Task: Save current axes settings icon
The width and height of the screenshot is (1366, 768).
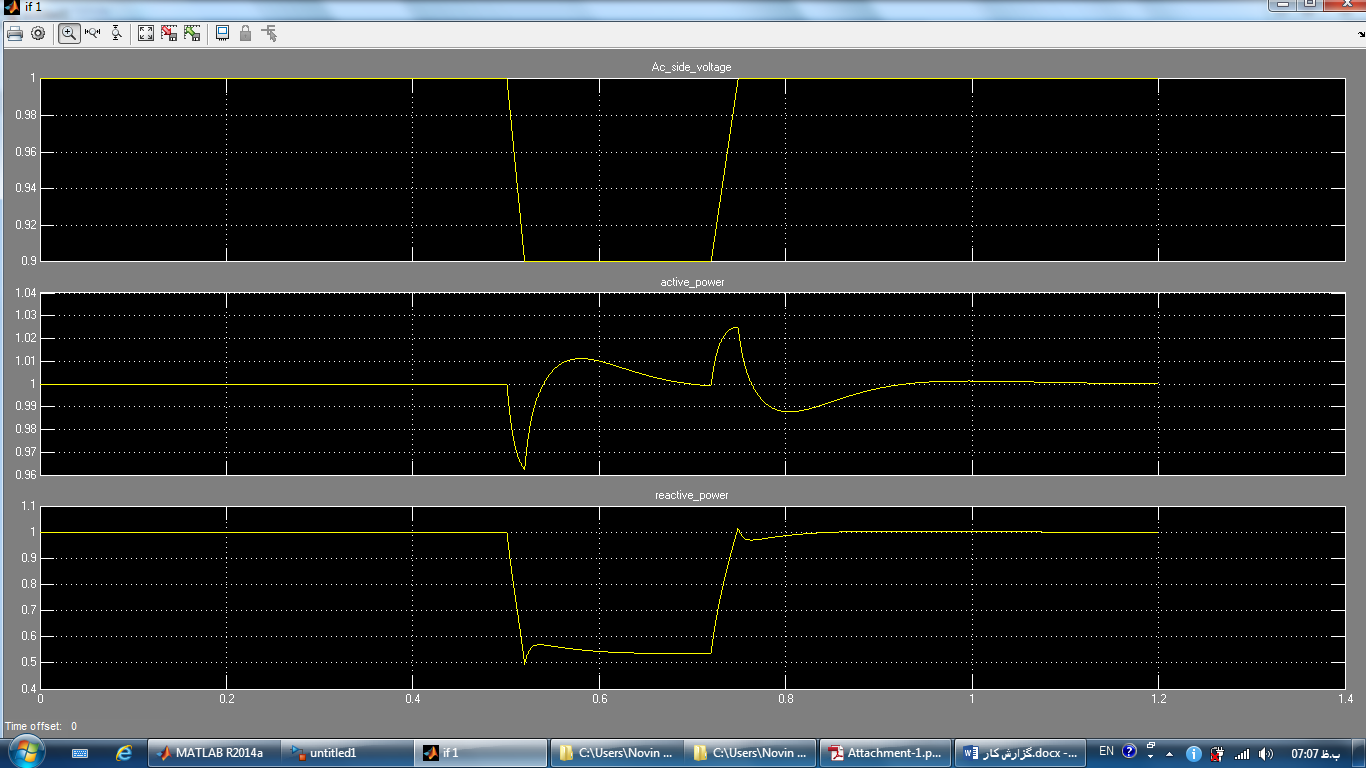Action: pos(169,33)
